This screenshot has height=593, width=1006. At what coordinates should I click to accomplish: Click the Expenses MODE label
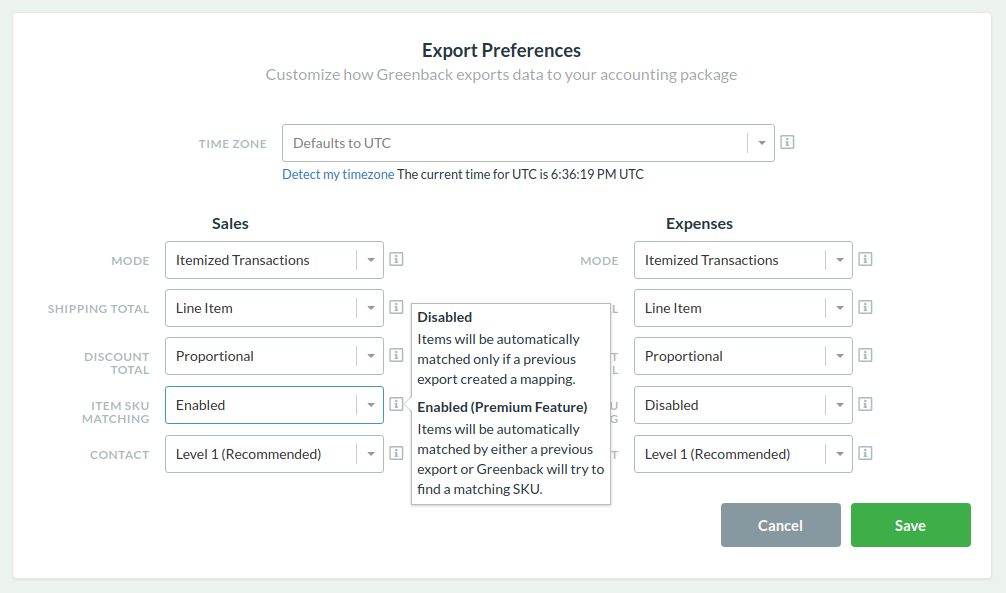coord(599,261)
